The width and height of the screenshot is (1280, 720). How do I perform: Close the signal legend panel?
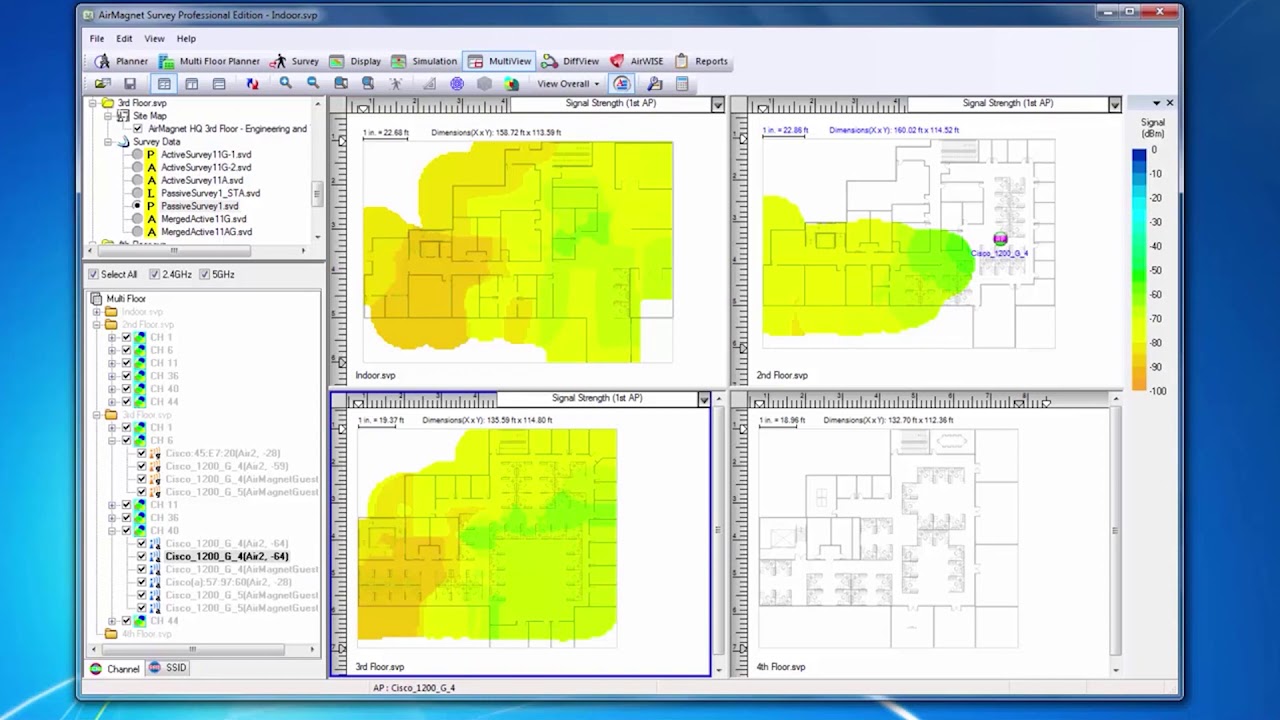[x=1170, y=103]
